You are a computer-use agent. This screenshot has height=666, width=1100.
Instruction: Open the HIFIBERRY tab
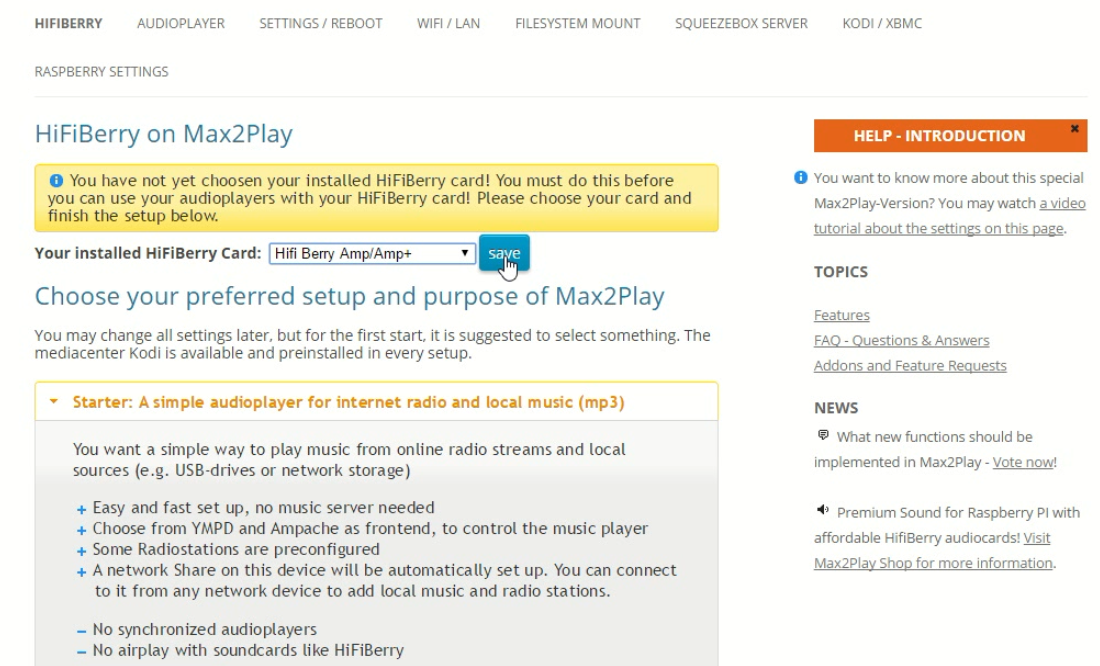68,23
